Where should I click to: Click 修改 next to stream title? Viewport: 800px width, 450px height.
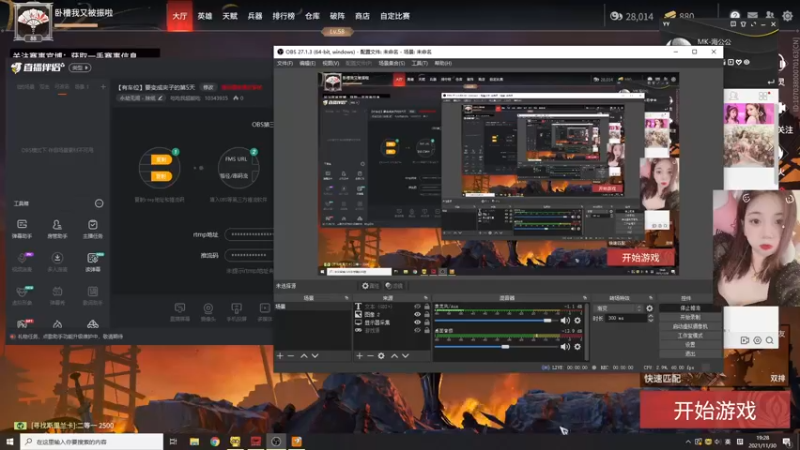coord(209,87)
